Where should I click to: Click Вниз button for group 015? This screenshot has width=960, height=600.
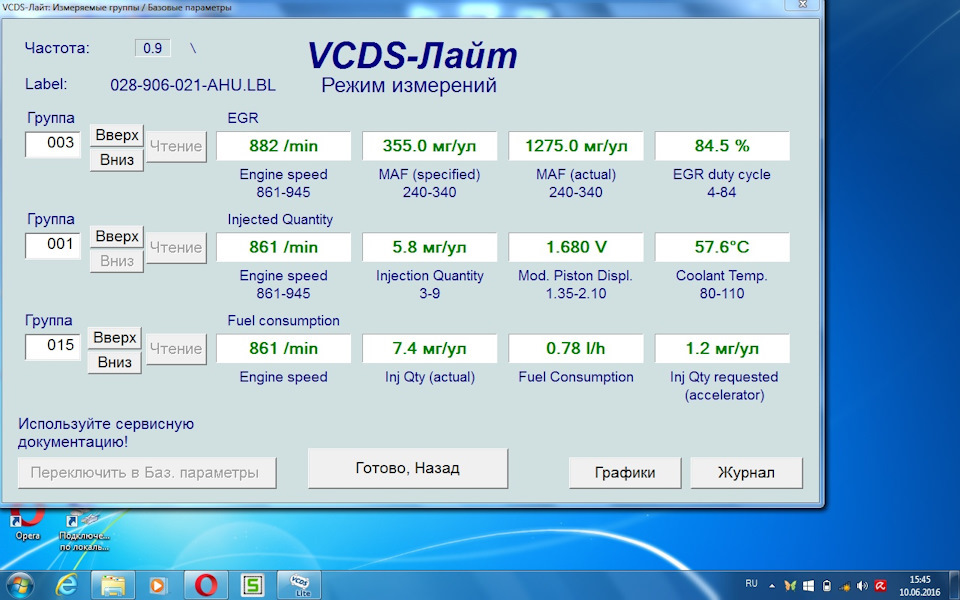[114, 362]
